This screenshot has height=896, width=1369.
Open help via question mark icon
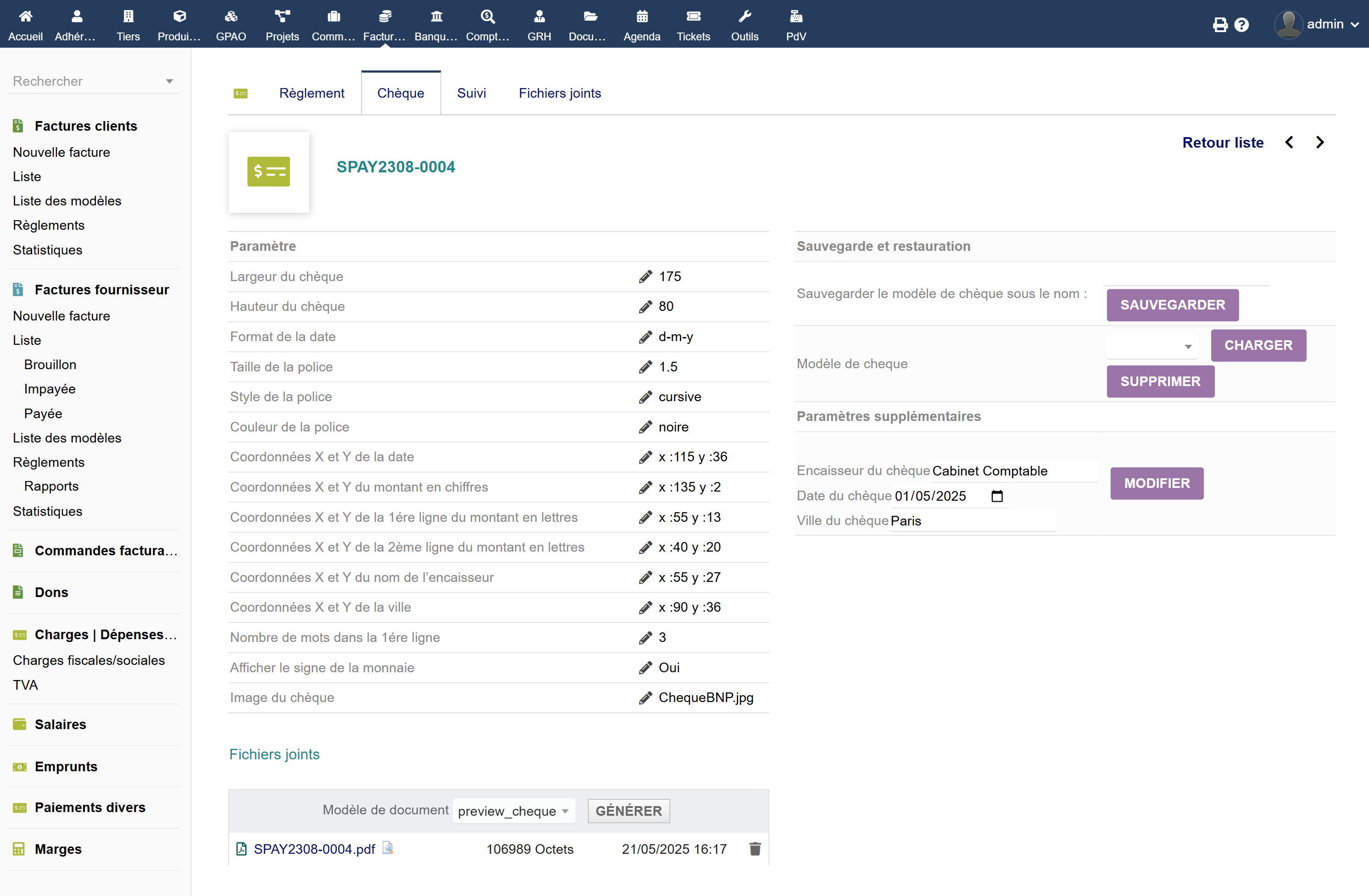point(1241,24)
